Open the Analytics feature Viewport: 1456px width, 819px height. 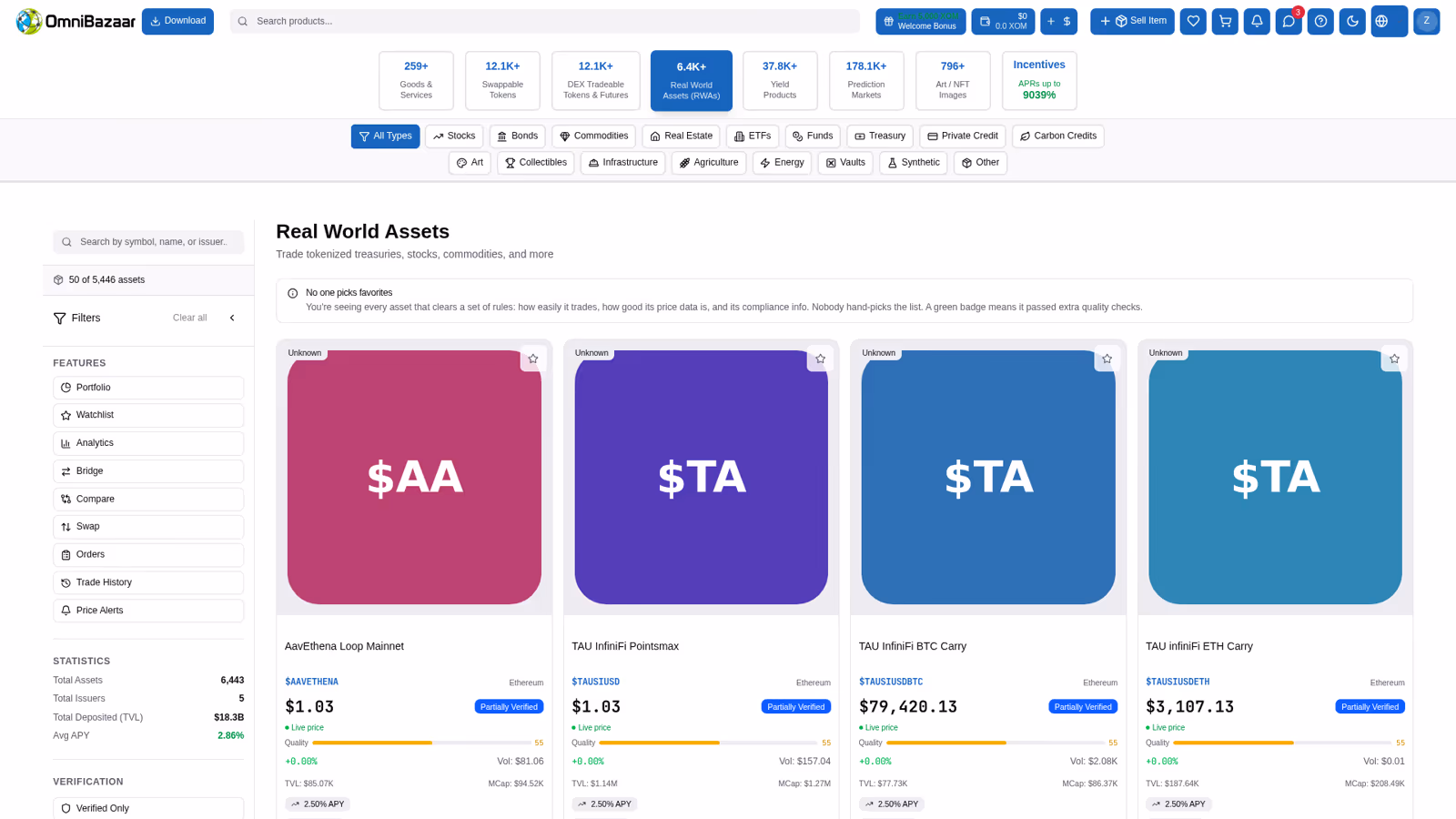[x=148, y=443]
